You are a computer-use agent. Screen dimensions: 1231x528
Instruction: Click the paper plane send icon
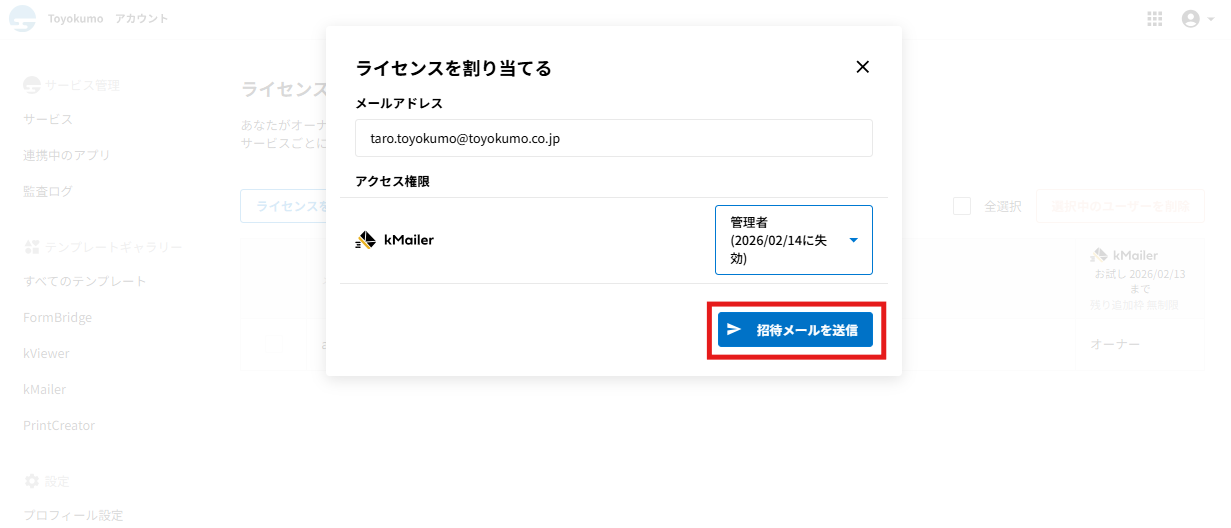pyautogui.click(x=734, y=330)
